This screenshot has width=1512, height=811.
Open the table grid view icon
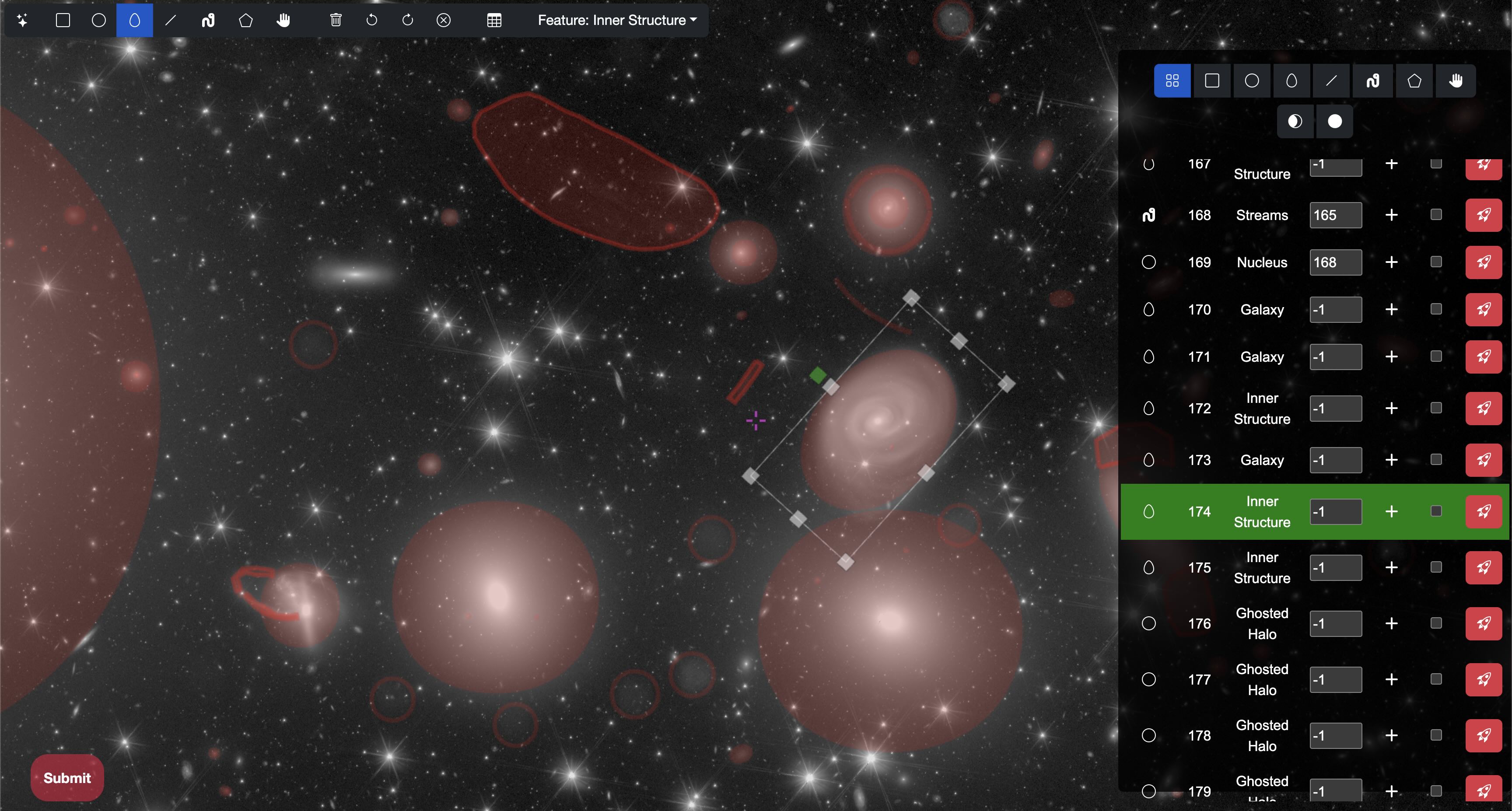tap(494, 21)
